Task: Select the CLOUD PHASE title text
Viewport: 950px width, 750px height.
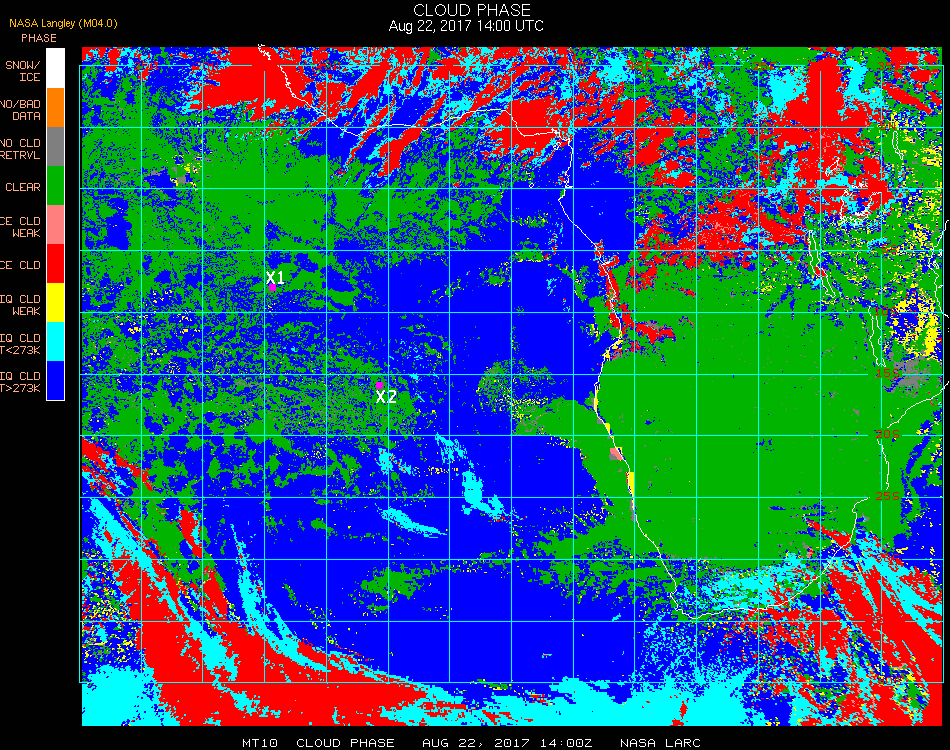Action: click(x=472, y=10)
